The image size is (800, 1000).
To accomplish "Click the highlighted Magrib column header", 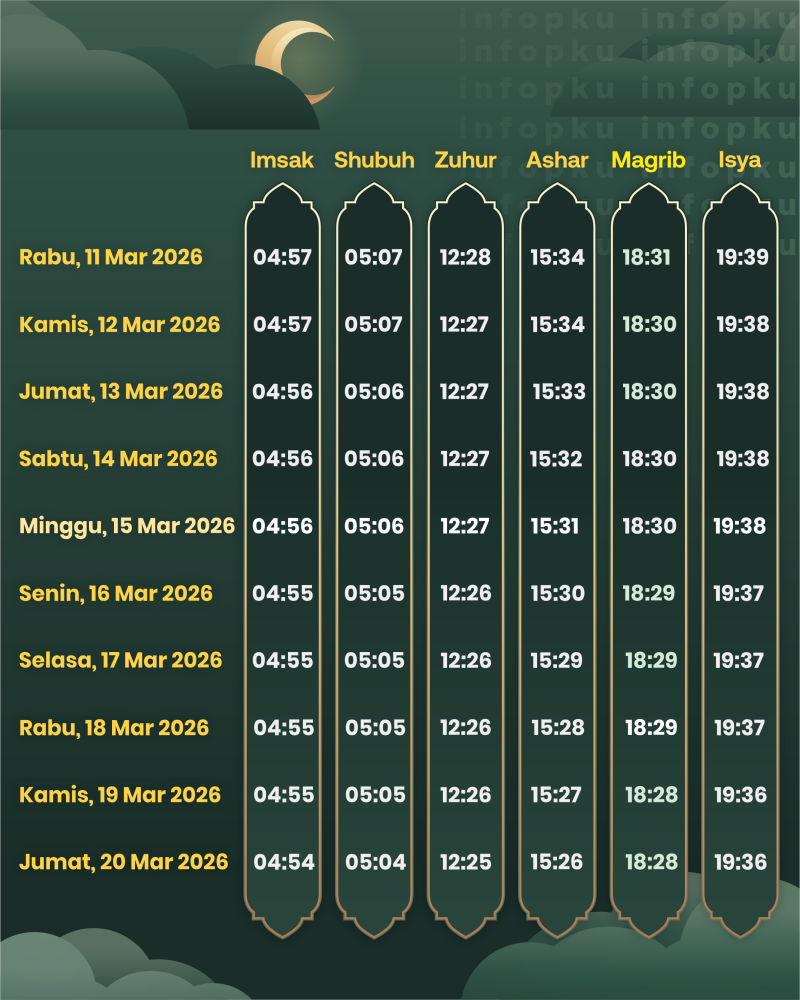I will [648, 160].
